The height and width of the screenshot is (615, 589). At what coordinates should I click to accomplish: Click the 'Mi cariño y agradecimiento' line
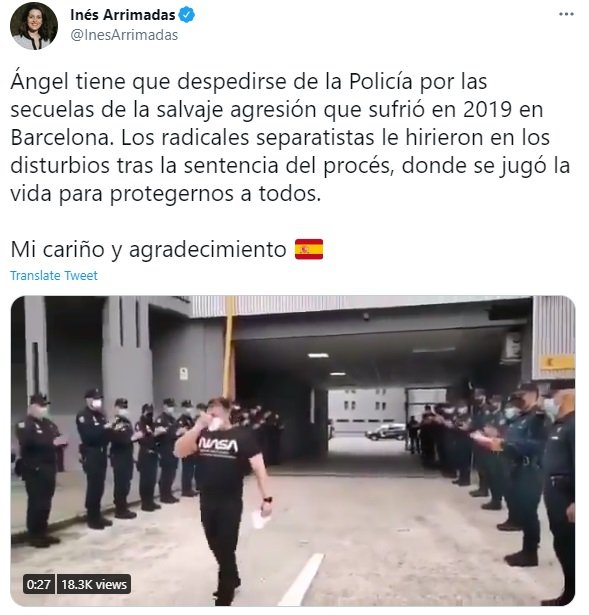pos(148,249)
